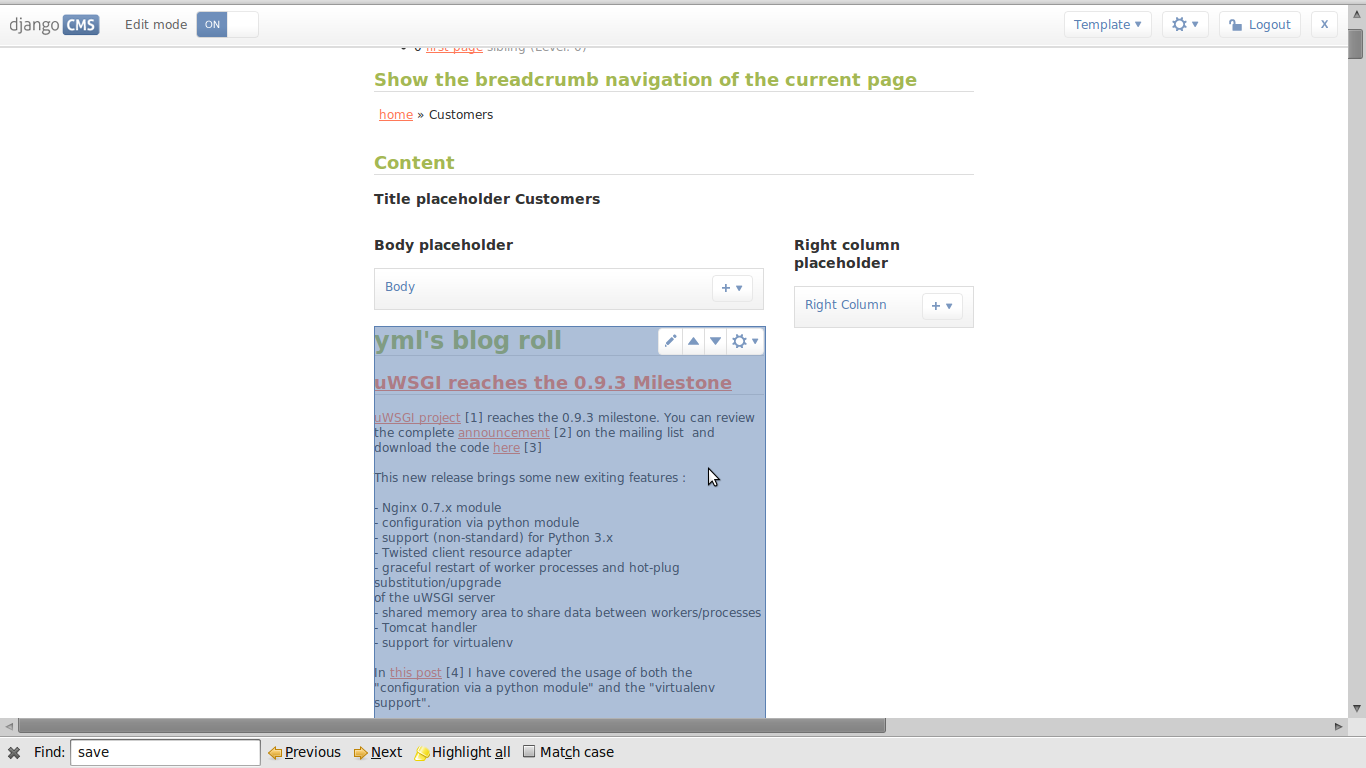Open the home breadcrumb link
Viewport: 1366px width, 768px height.
pos(395,114)
